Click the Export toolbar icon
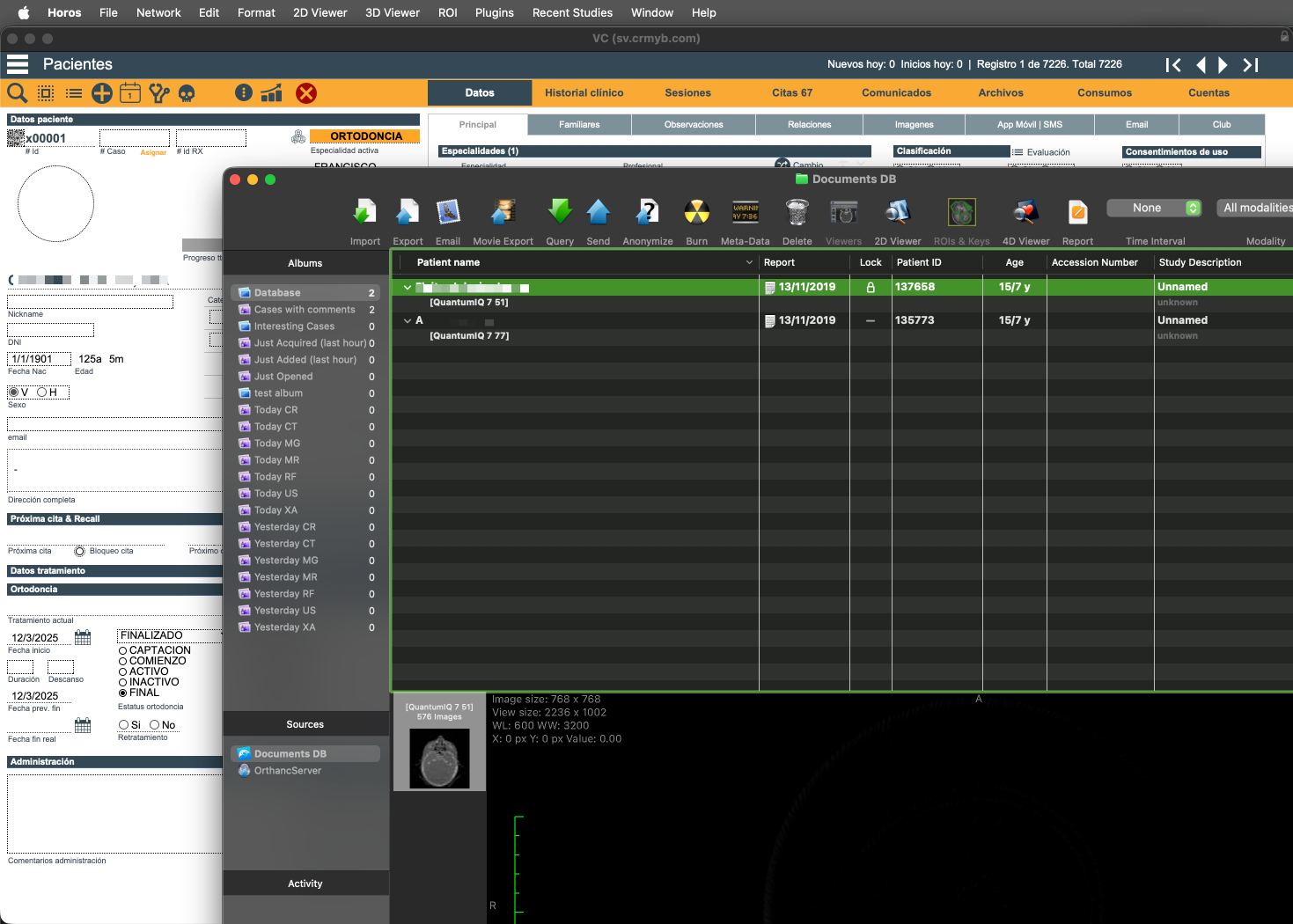Image resolution: width=1293 pixels, height=924 pixels. point(407,212)
